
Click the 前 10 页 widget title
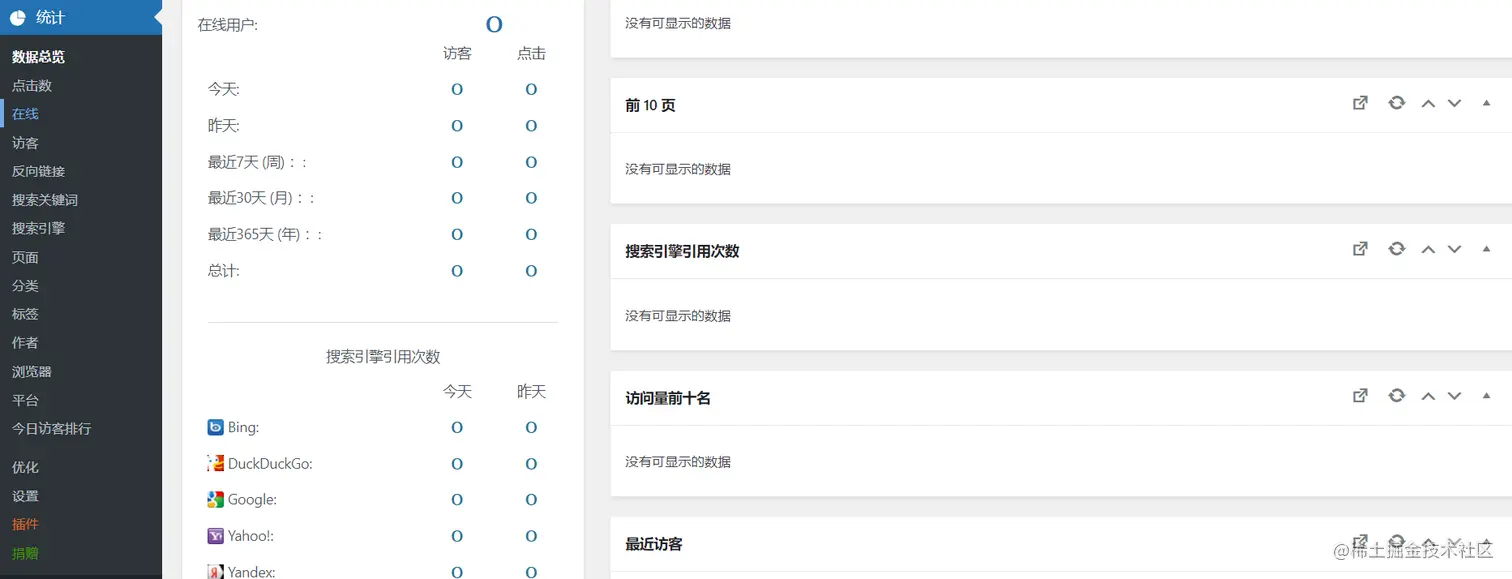(650, 105)
